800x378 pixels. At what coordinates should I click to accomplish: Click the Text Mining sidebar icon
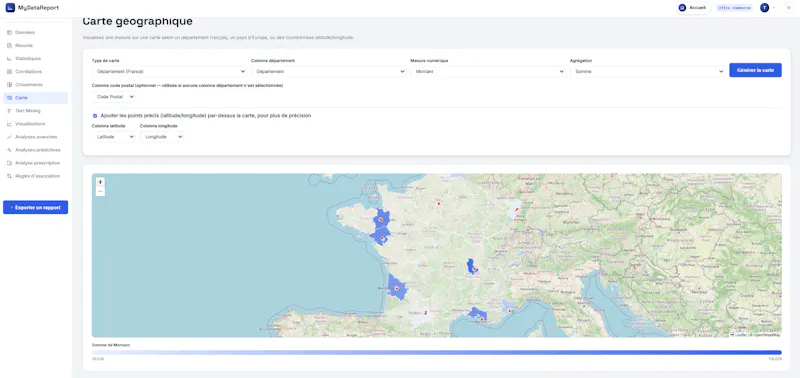[x=9, y=111]
